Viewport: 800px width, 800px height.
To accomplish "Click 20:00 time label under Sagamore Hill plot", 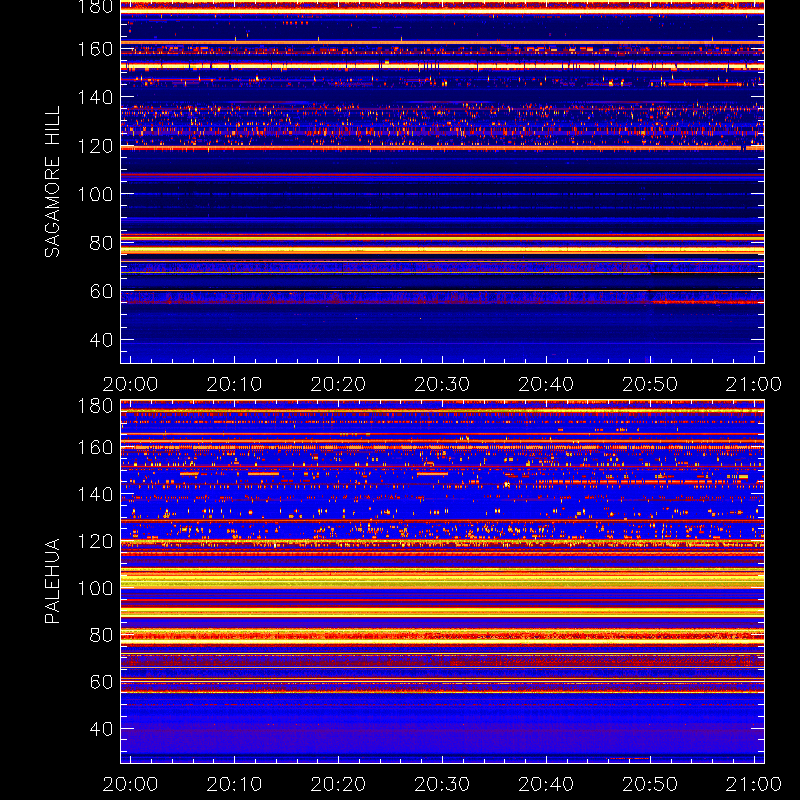I will (130, 384).
